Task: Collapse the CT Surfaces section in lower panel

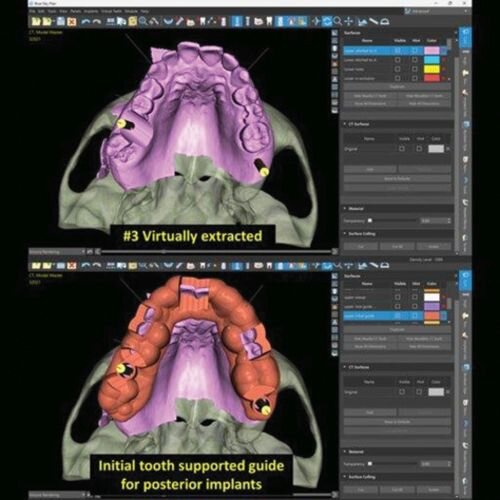Action: click(345, 367)
